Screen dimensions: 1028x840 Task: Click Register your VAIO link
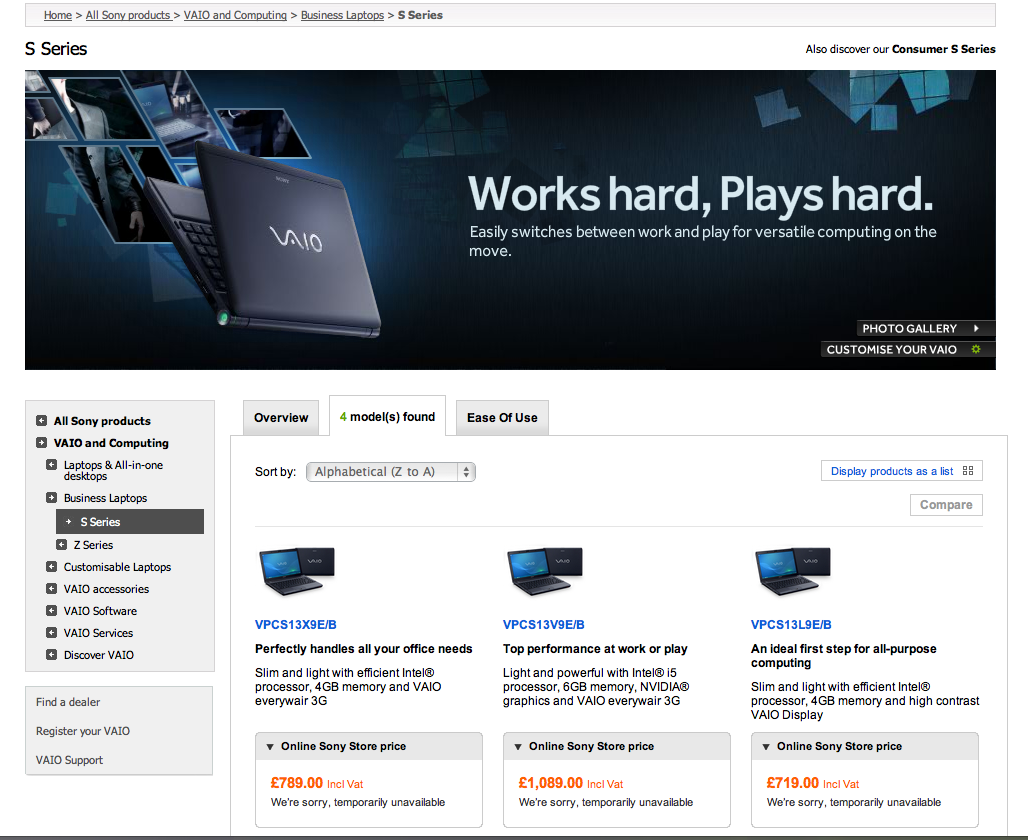pos(83,730)
